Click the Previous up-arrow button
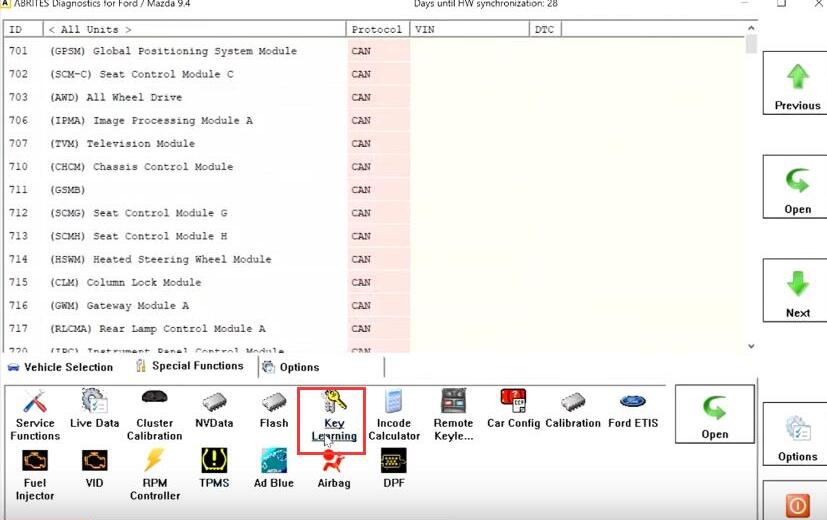 click(x=797, y=83)
